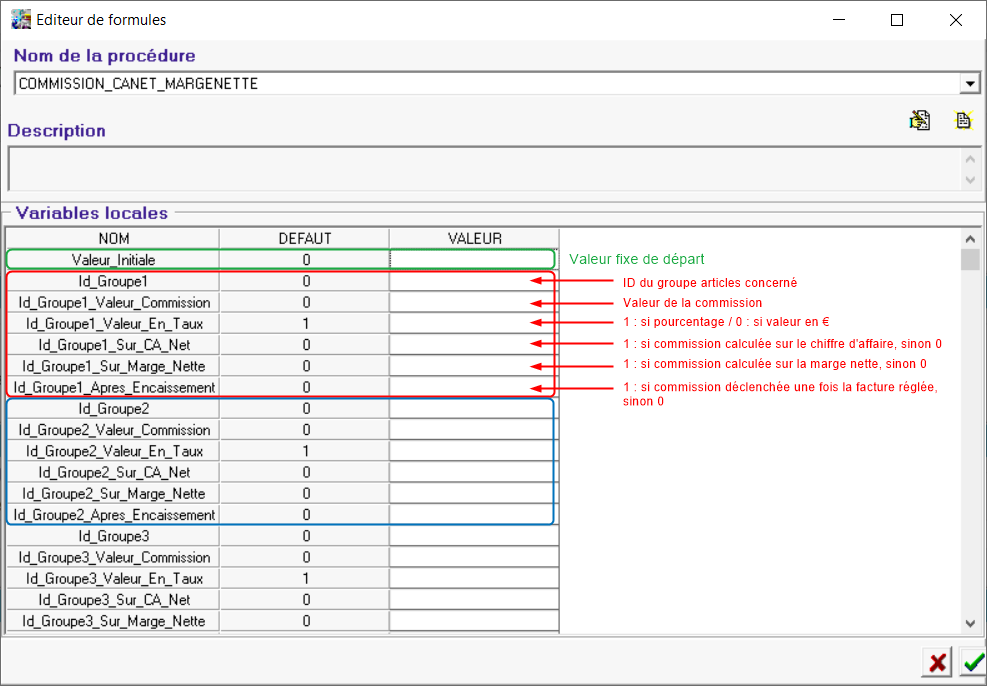Maximize the Editeur de formules window
This screenshot has width=987, height=686.
coord(897,19)
